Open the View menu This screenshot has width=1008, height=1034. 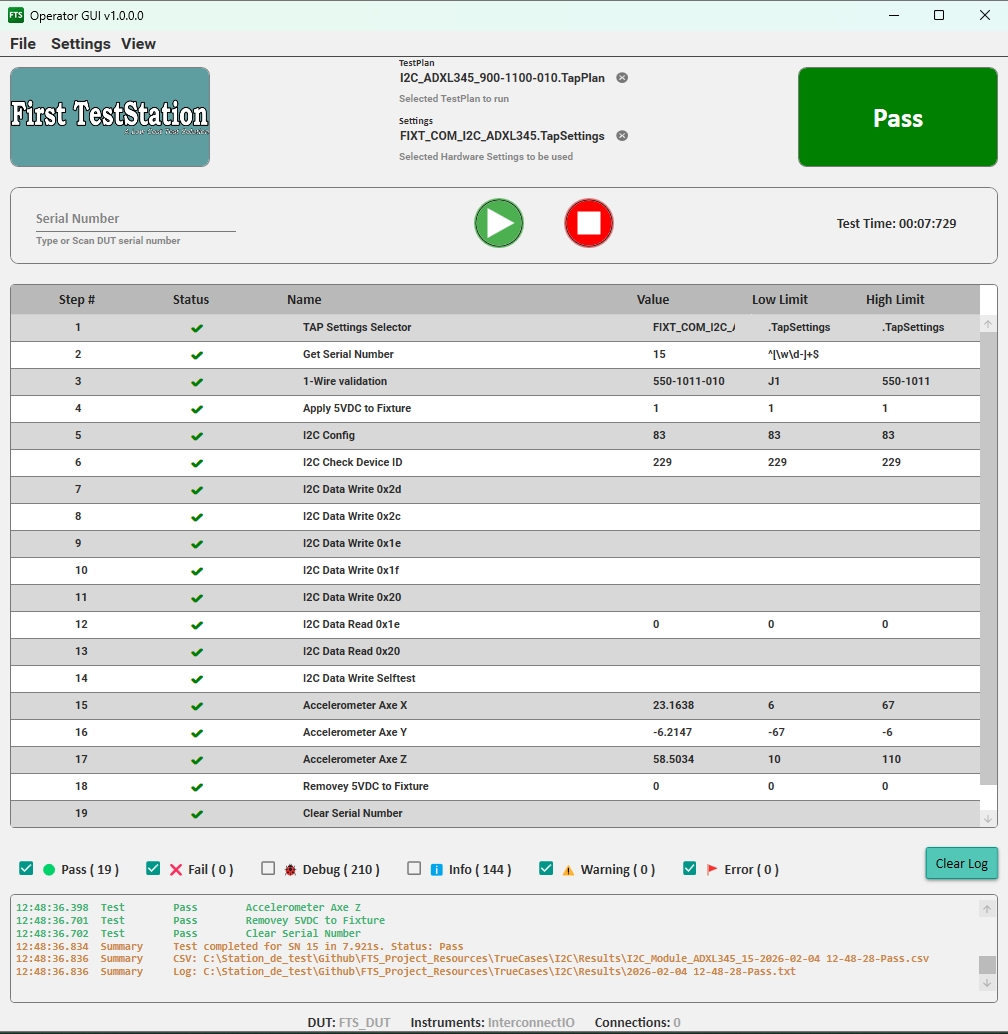(x=139, y=44)
